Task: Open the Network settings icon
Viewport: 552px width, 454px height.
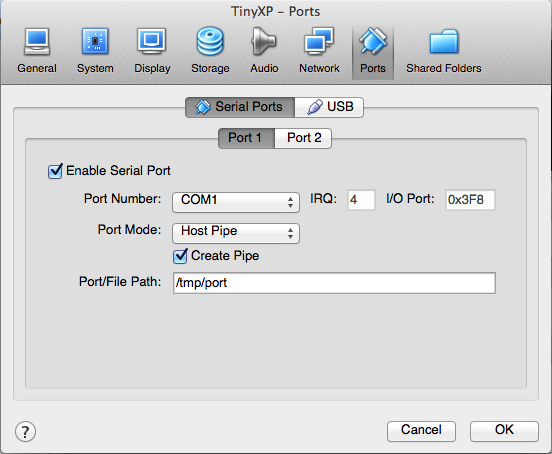Action: (x=319, y=42)
